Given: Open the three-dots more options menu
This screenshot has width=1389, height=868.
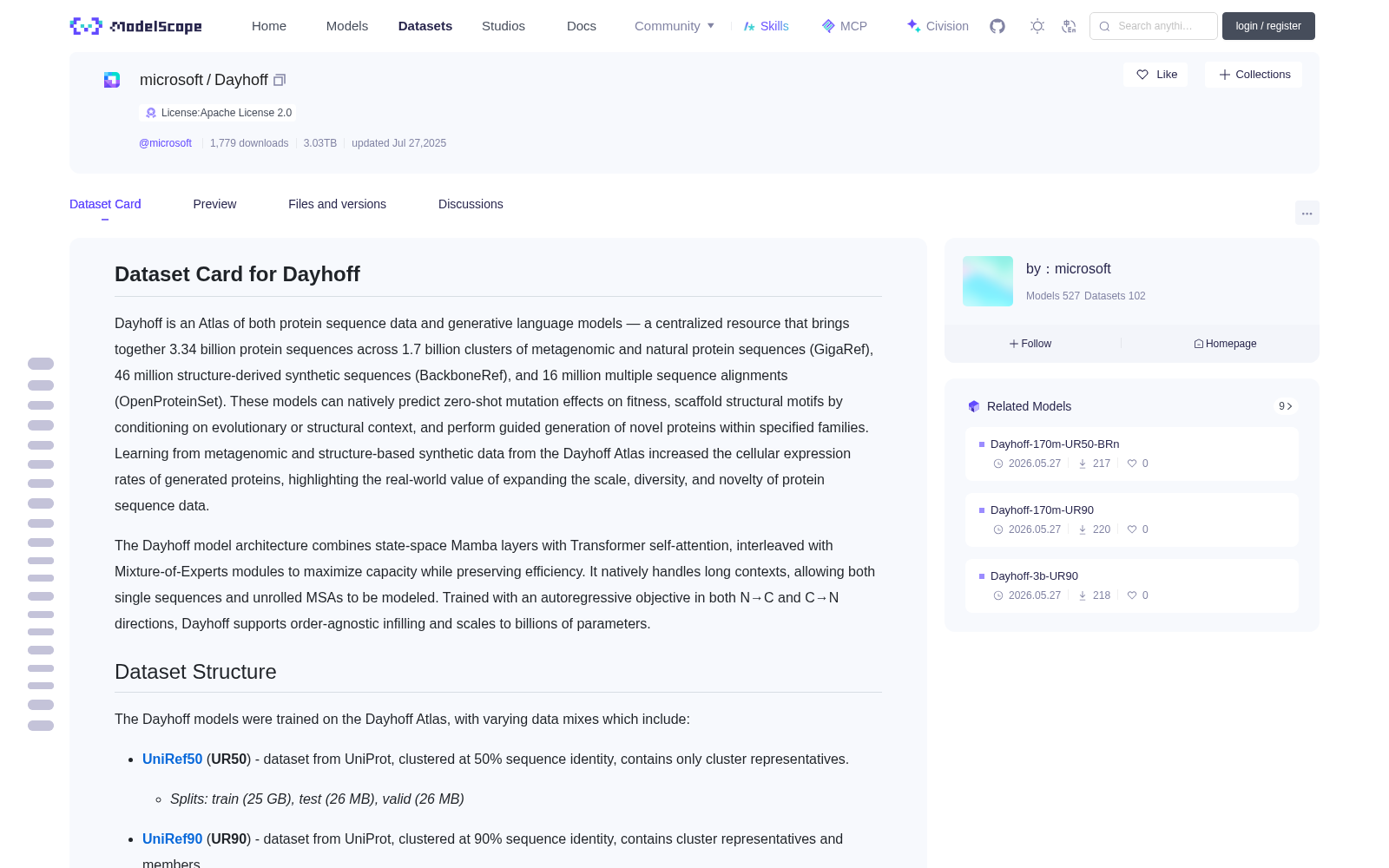Looking at the screenshot, I should tap(1307, 213).
